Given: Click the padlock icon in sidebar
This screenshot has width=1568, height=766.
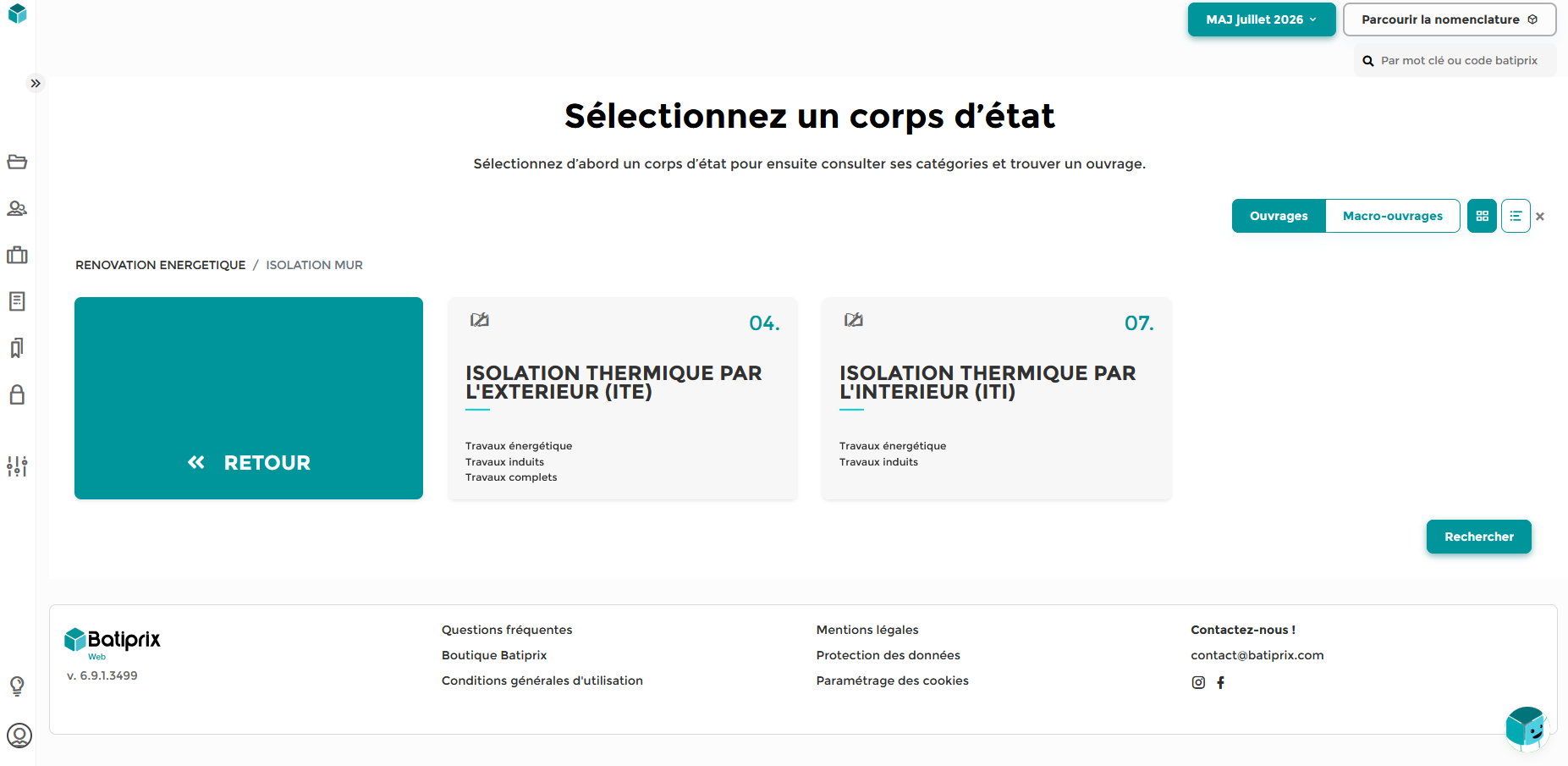Looking at the screenshot, I should [x=17, y=394].
